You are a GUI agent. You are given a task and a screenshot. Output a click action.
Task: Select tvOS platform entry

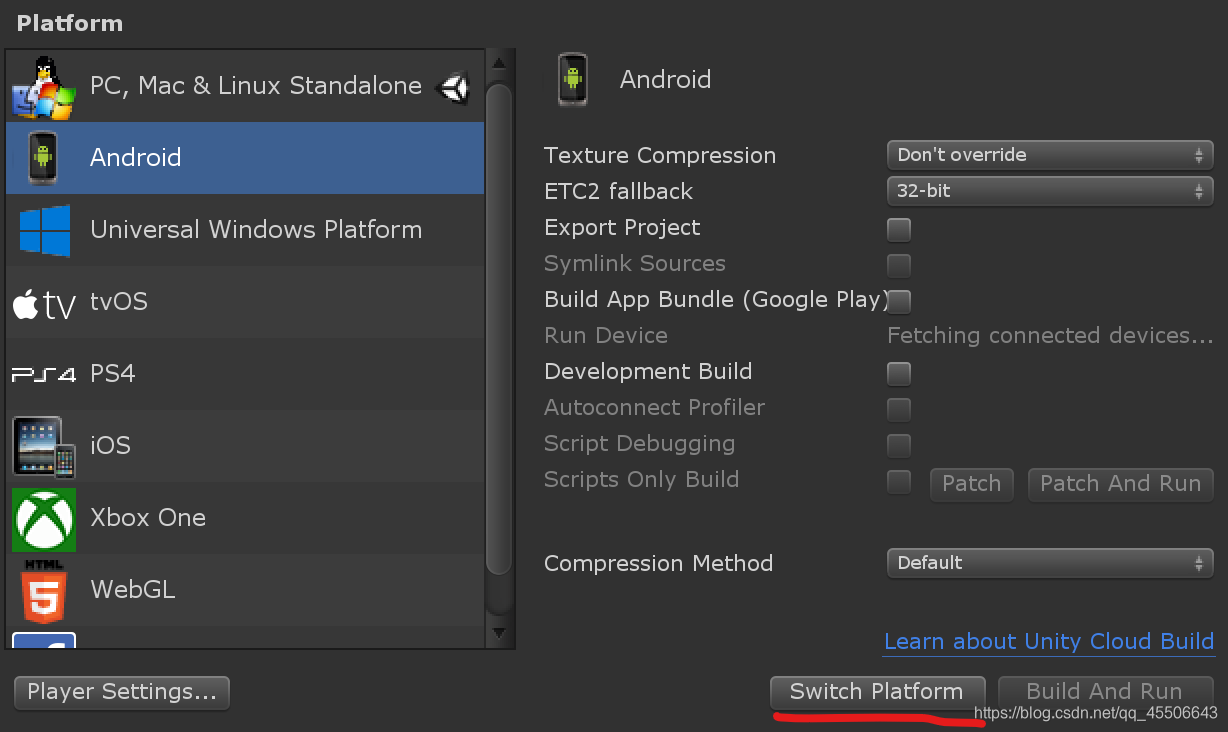point(245,302)
